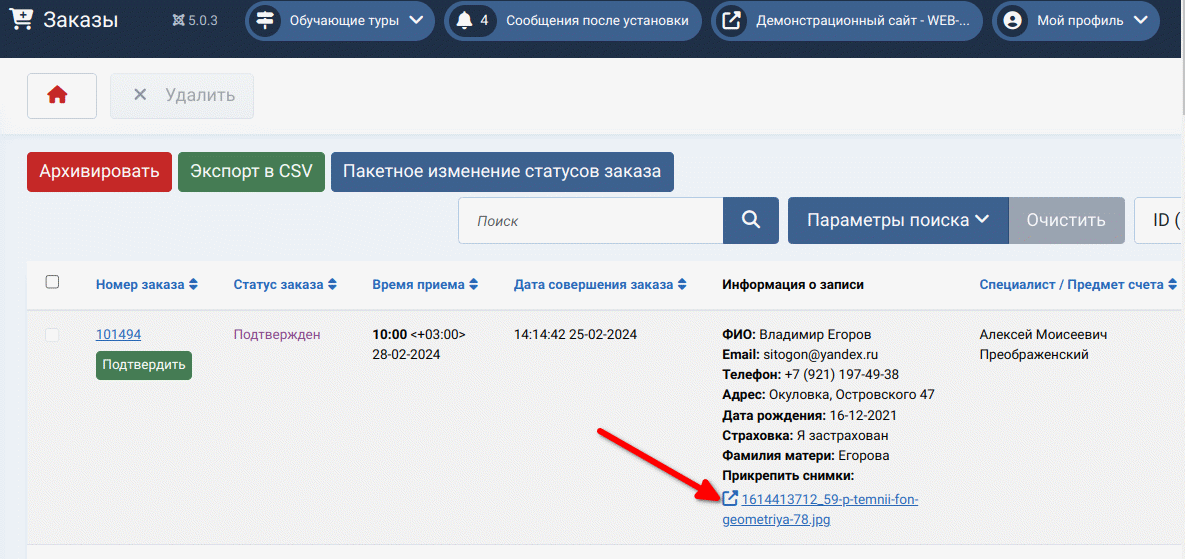This screenshot has width=1185, height=559.
Task: Toggle the select-all checkbox in table header
Action: 53,283
